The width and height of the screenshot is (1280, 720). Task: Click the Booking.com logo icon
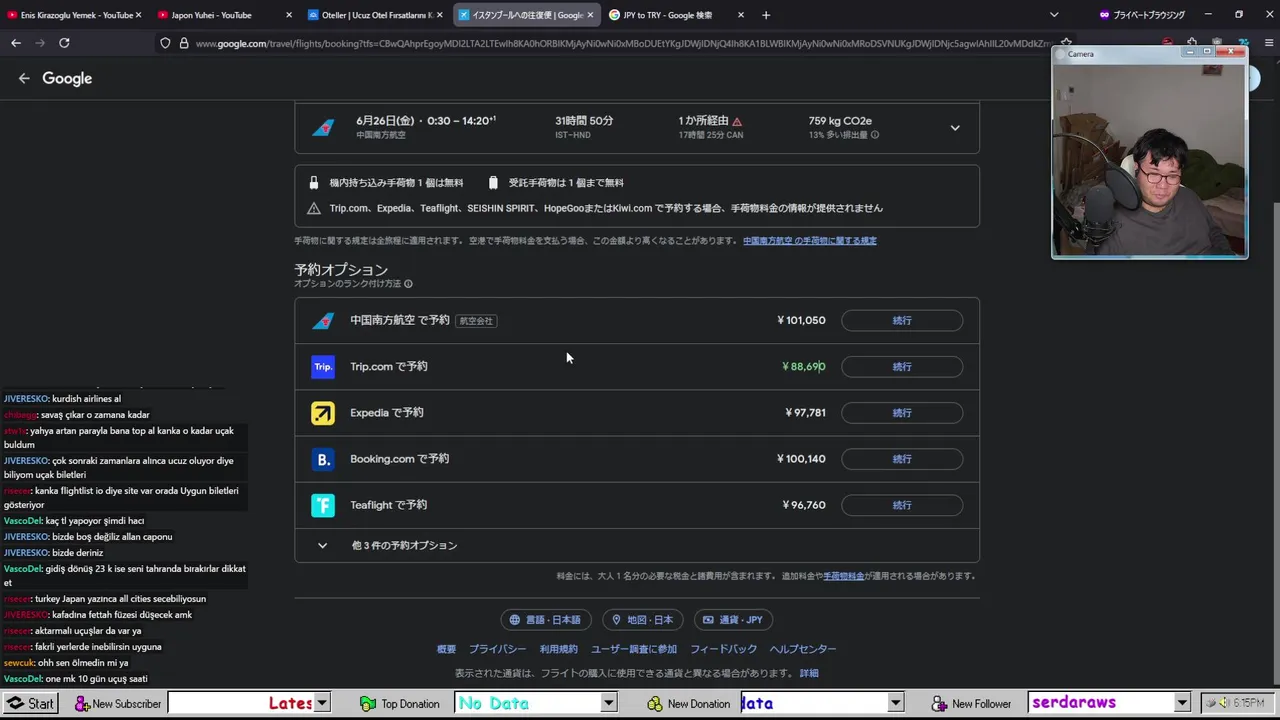click(x=323, y=459)
